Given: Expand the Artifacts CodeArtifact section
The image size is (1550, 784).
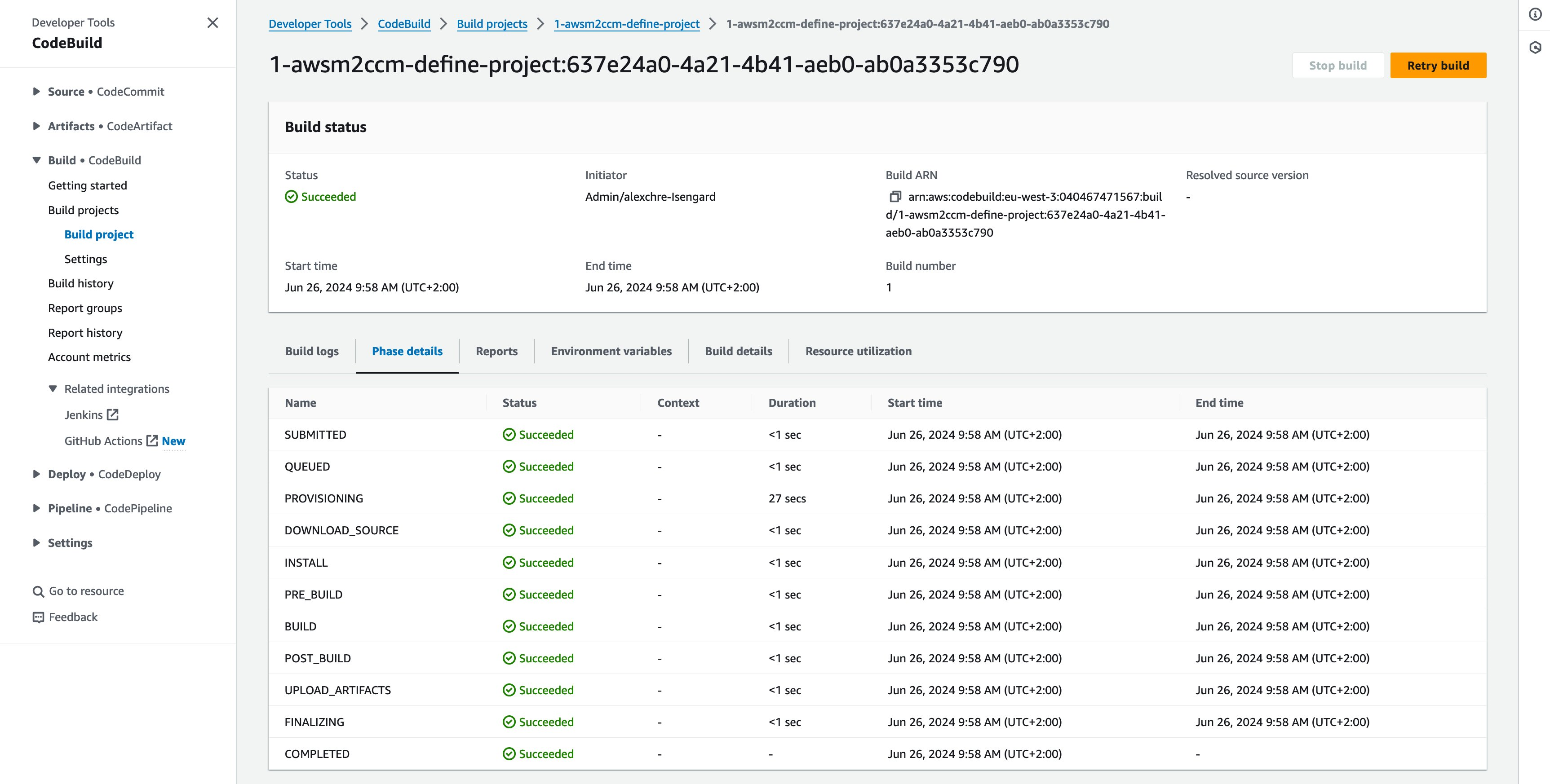Looking at the screenshot, I should (36, 126).
